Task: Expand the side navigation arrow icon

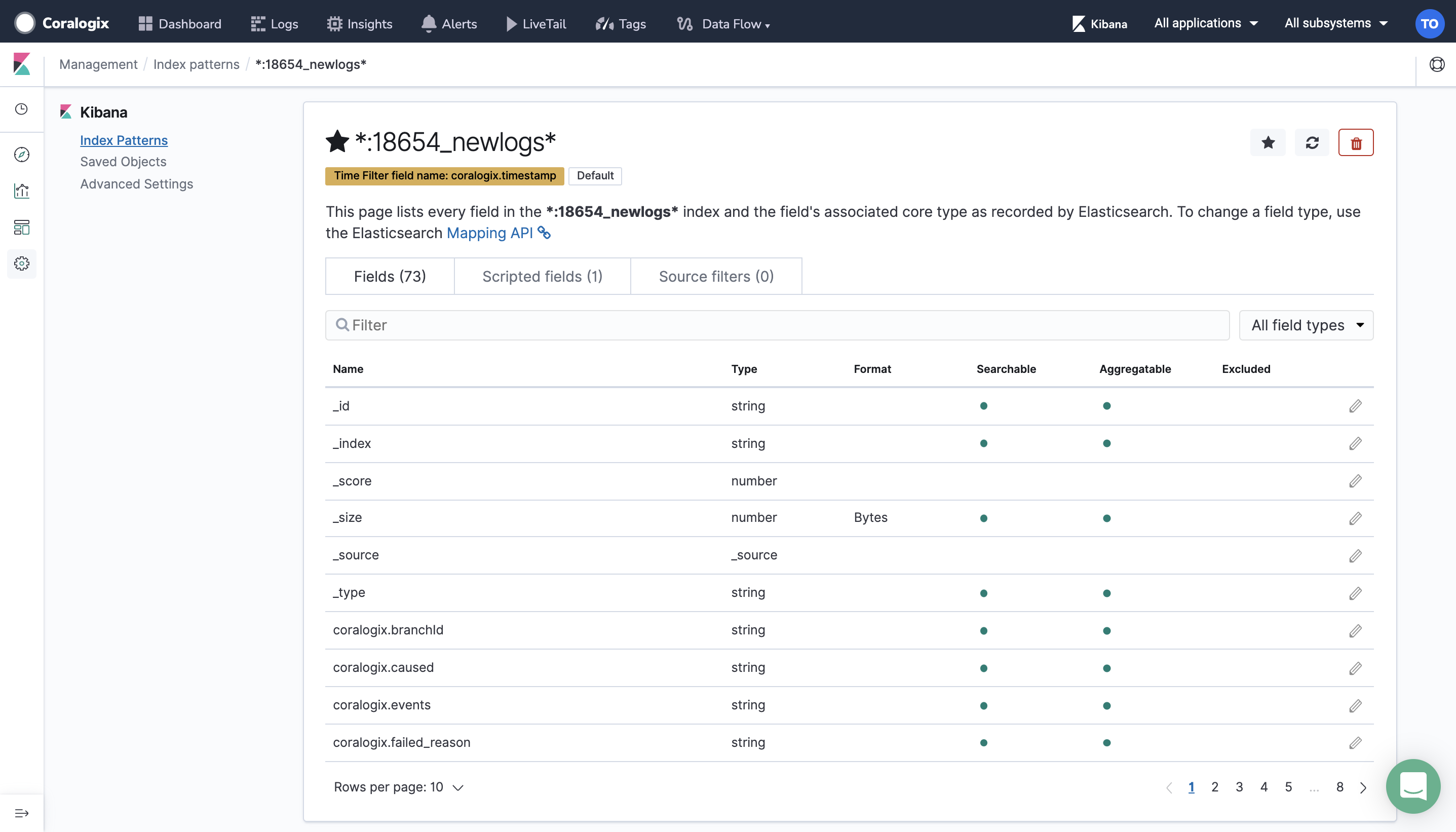Action: [x=22, y=813]
